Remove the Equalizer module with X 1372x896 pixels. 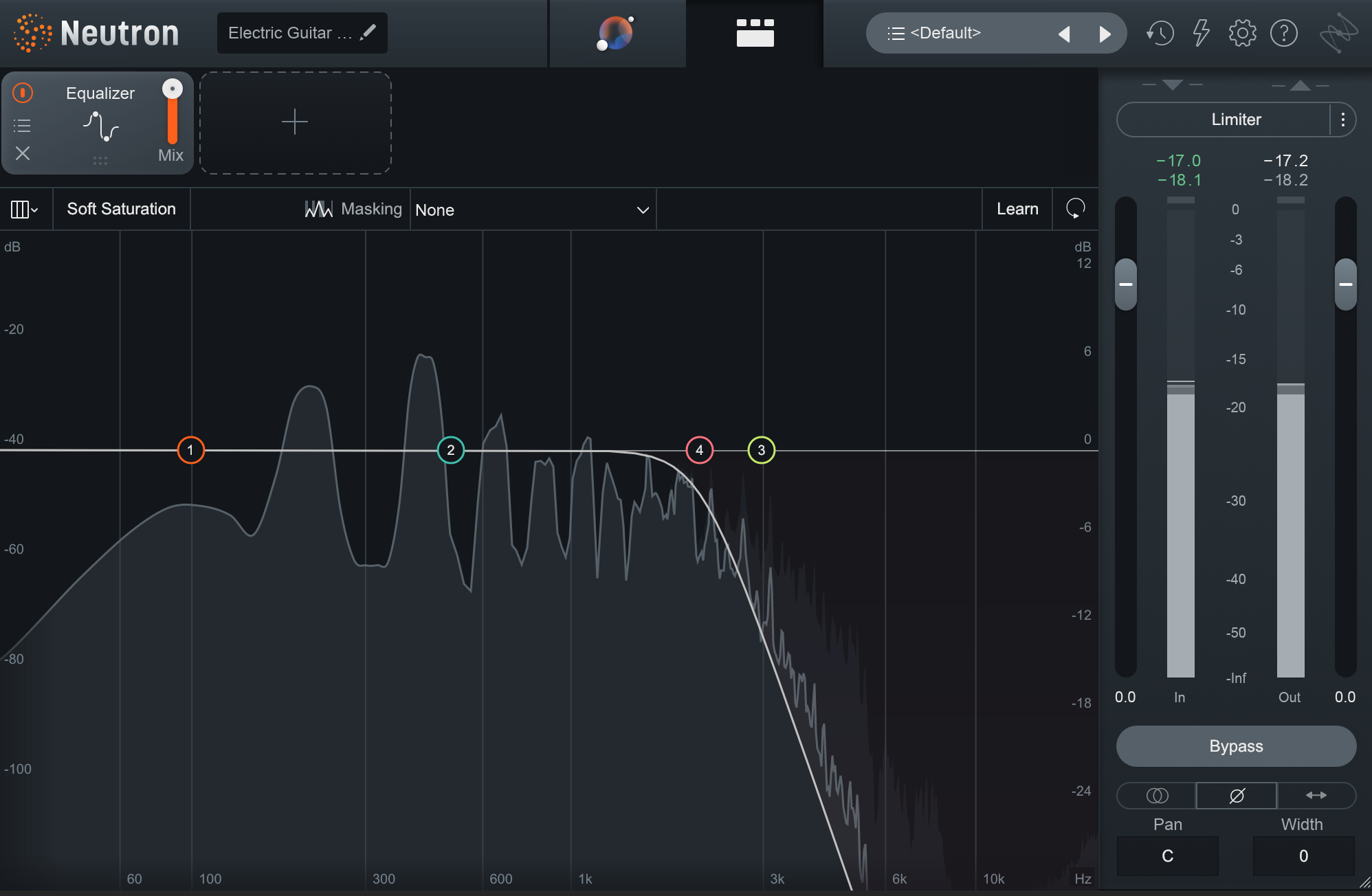point(23,153)
